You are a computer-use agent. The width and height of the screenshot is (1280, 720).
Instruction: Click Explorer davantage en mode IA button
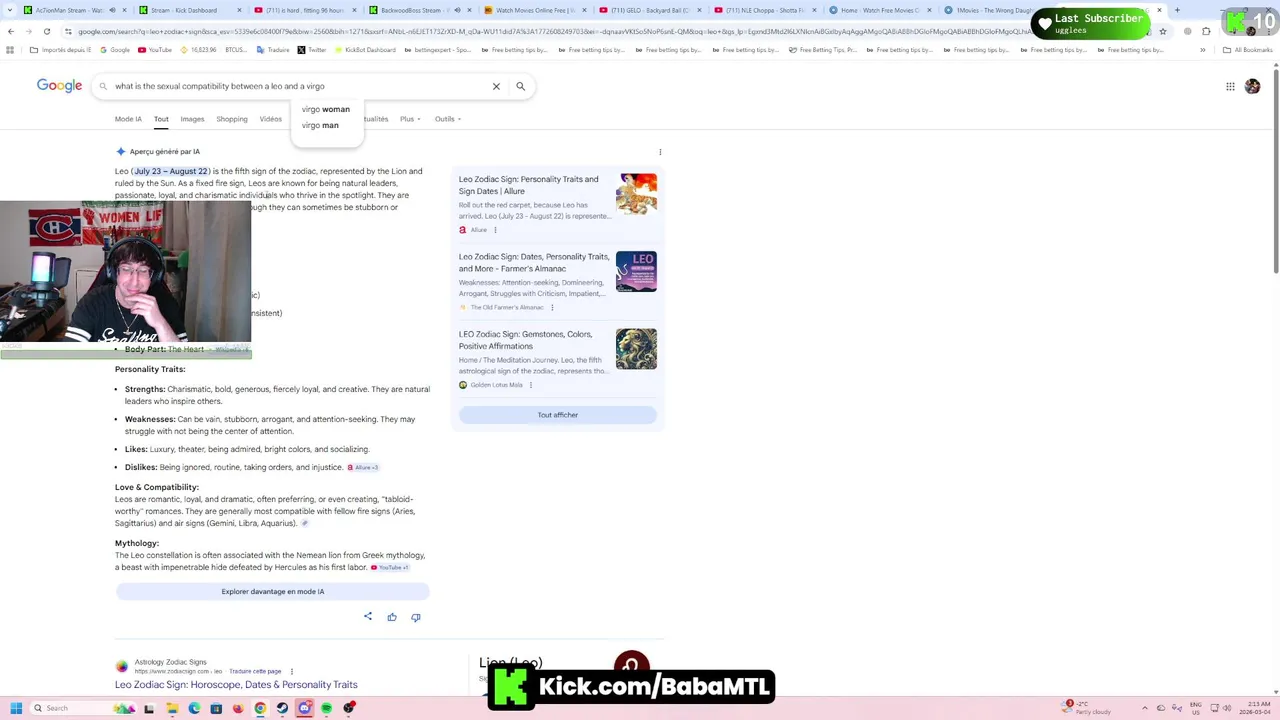273,591
